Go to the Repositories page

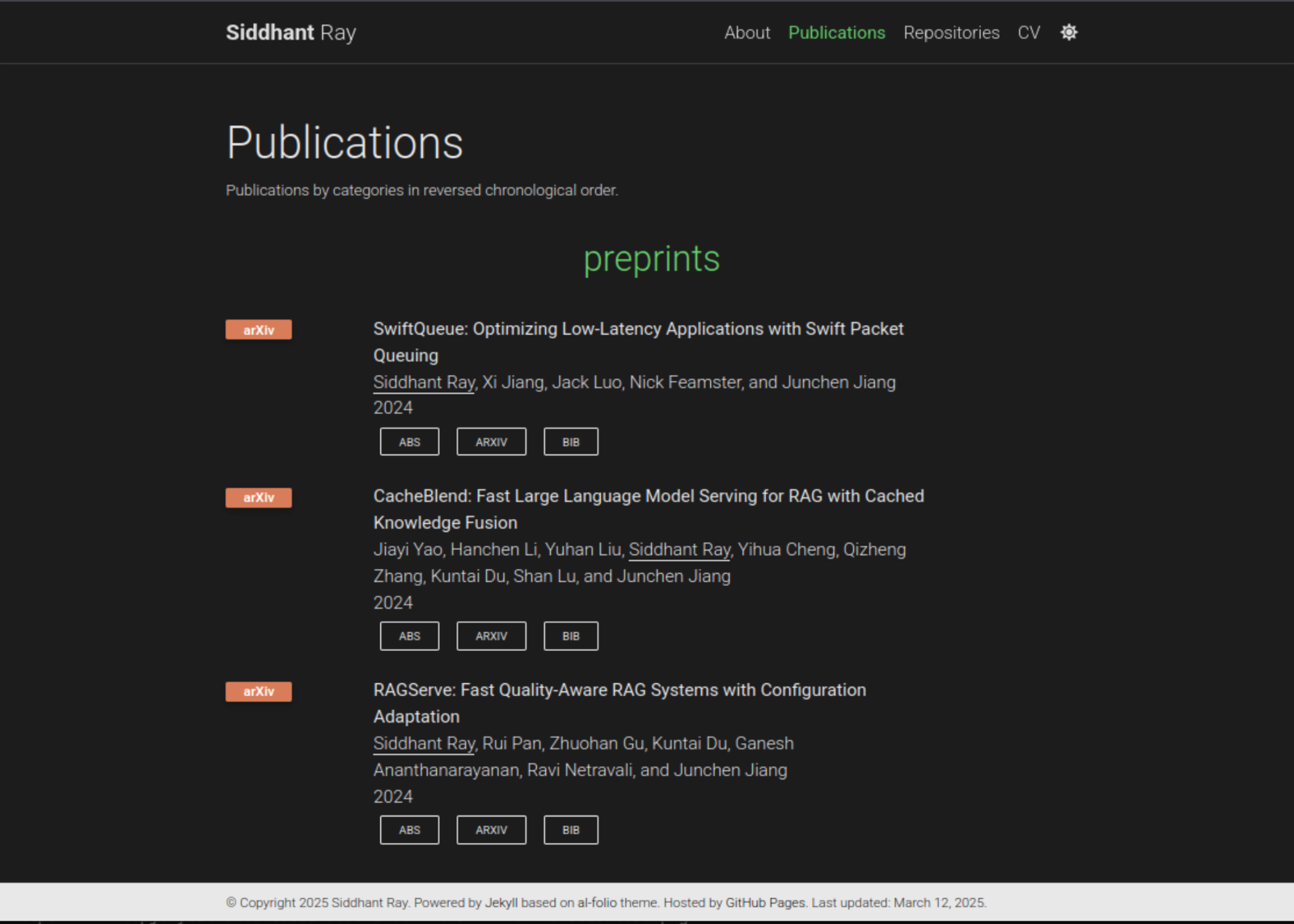pos(951,32)
